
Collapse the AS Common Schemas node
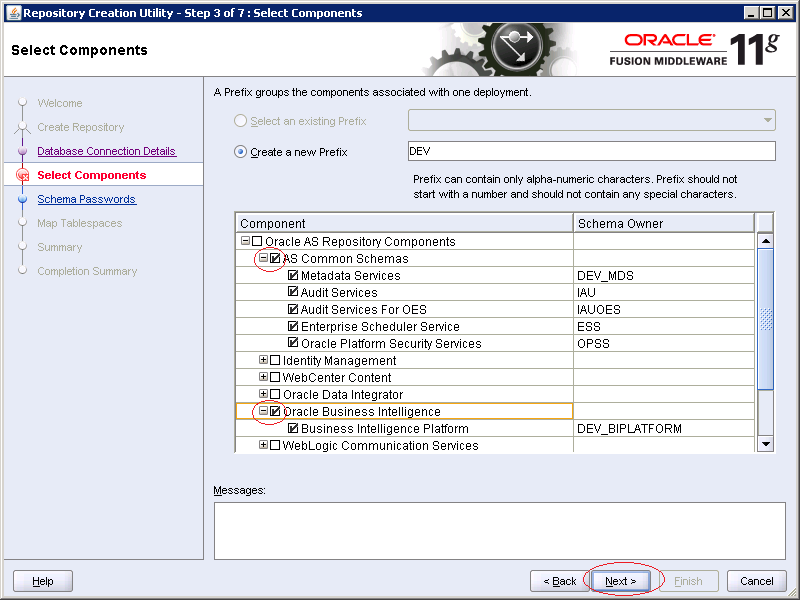[263, 258]
